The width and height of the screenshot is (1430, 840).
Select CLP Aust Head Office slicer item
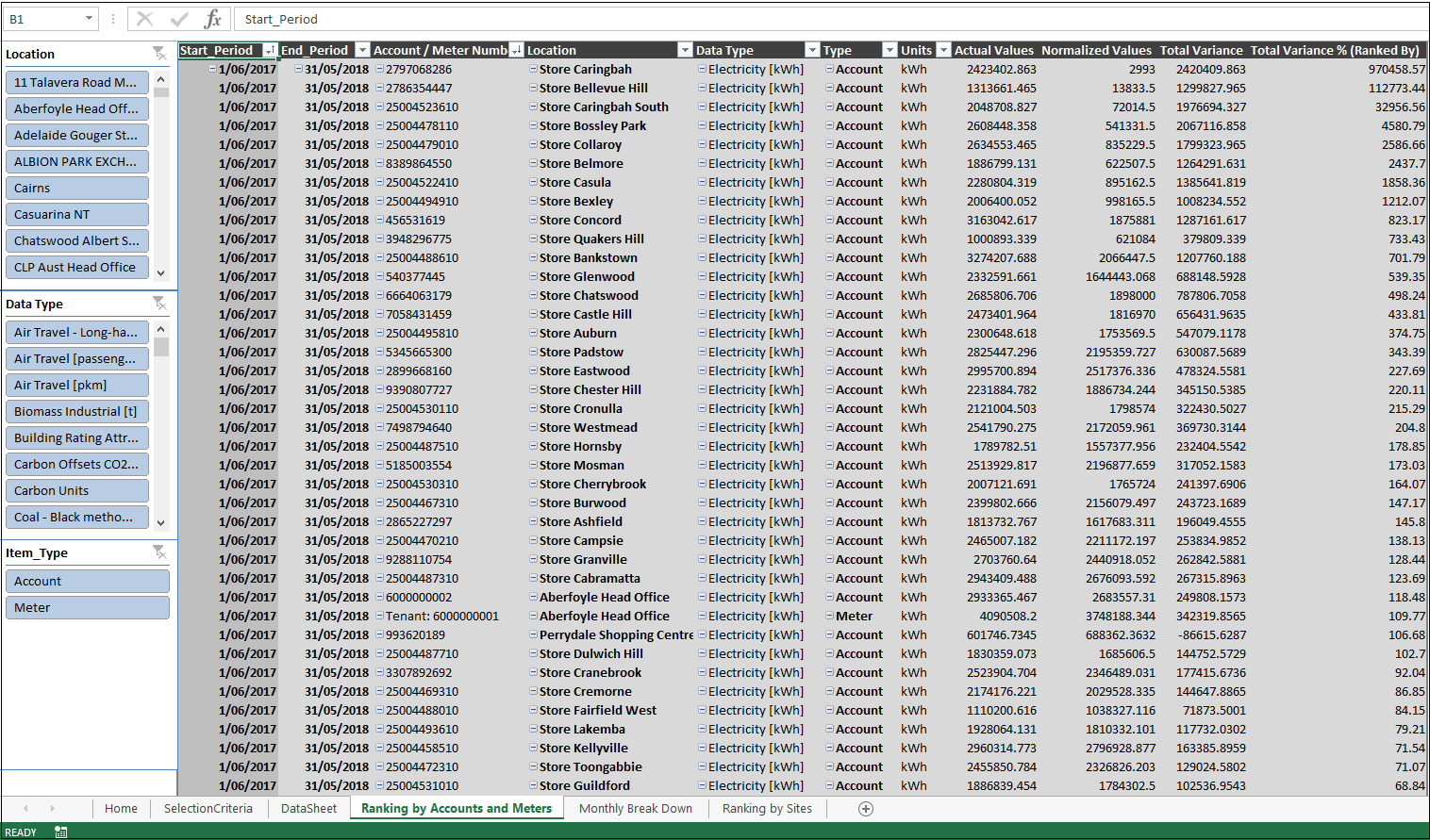click(77, 267)
